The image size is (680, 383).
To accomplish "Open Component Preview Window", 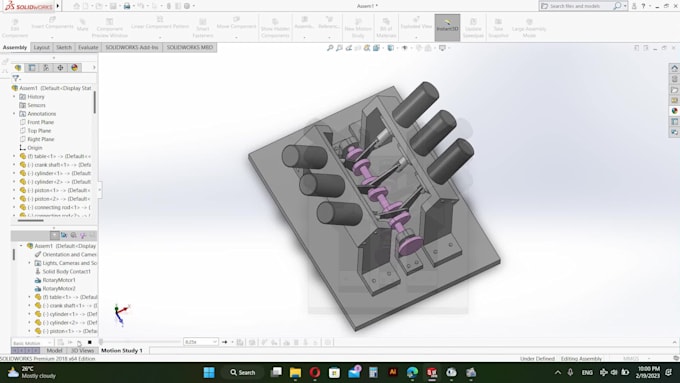I will [x=109, y=28].
